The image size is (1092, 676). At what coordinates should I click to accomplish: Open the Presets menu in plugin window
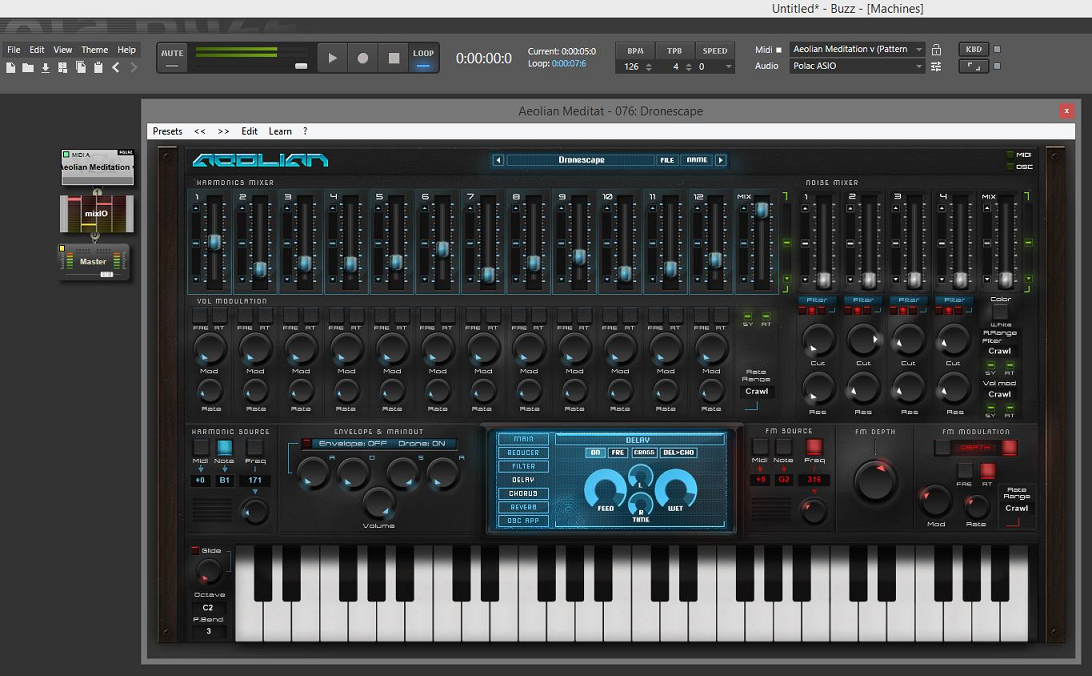click(167, 132)
